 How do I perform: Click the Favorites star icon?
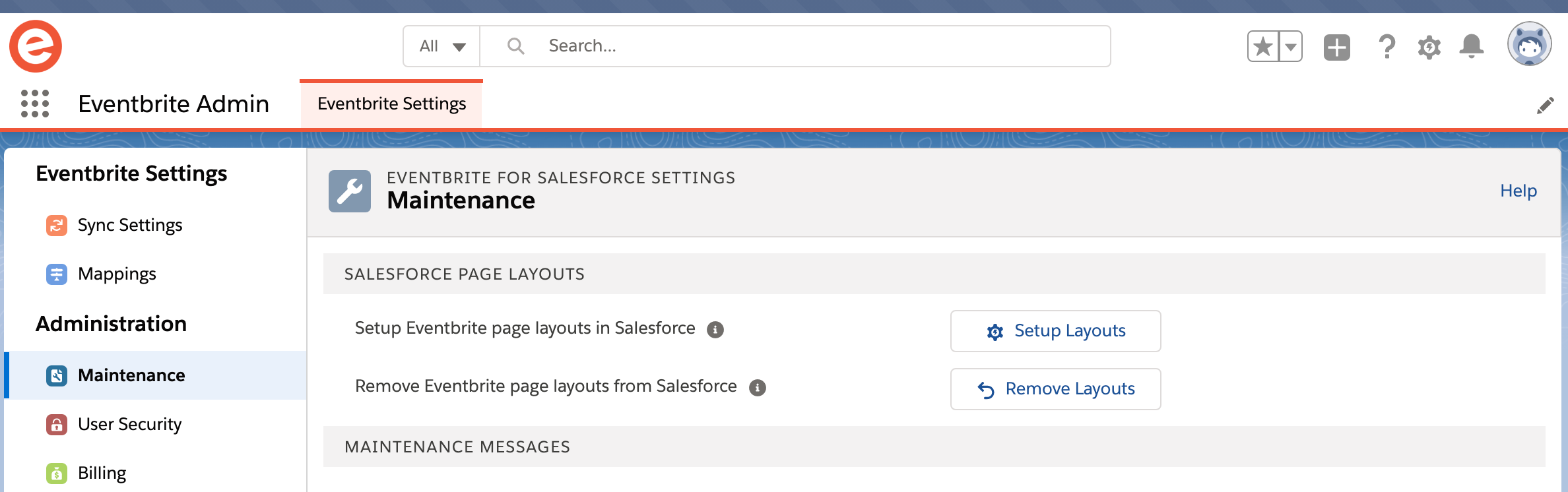click(1263, 46)
